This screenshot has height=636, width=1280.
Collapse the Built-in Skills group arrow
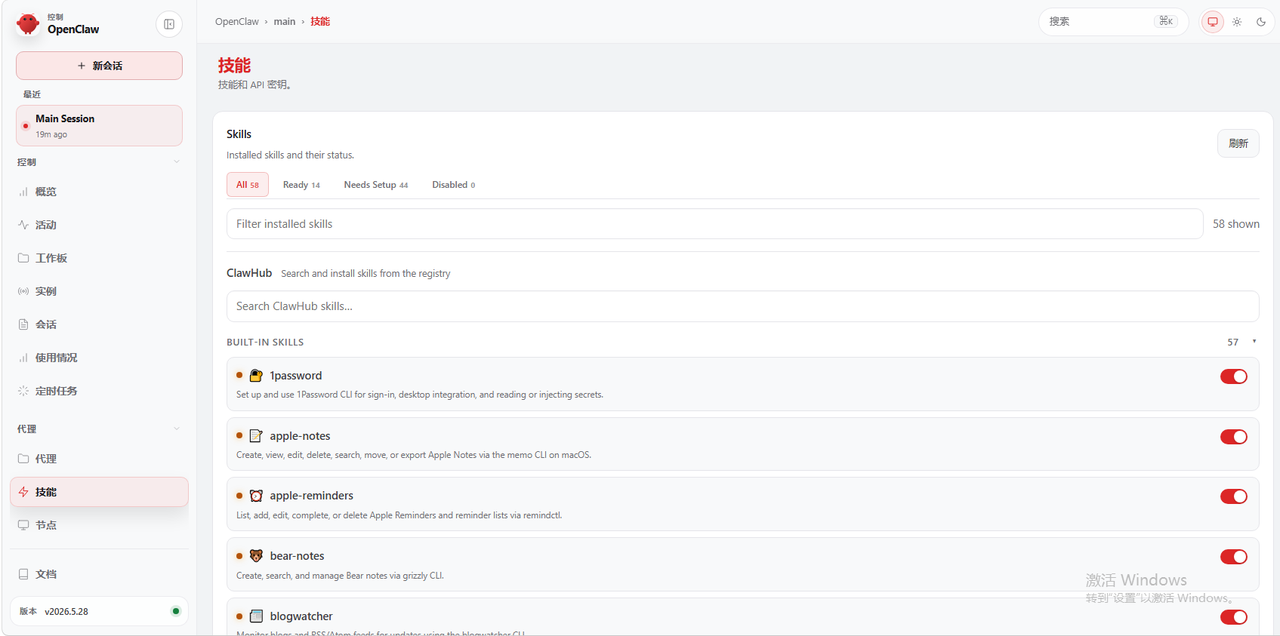pos(1254,342)
